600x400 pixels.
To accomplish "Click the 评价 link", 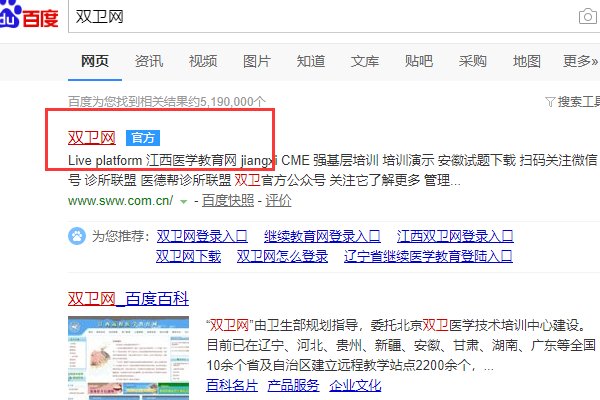I will coord(278,201).
